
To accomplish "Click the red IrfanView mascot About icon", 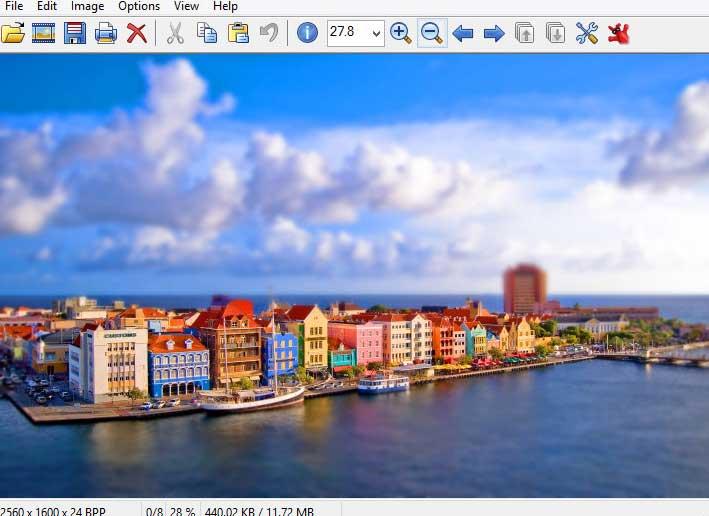I will click(619, 33).
